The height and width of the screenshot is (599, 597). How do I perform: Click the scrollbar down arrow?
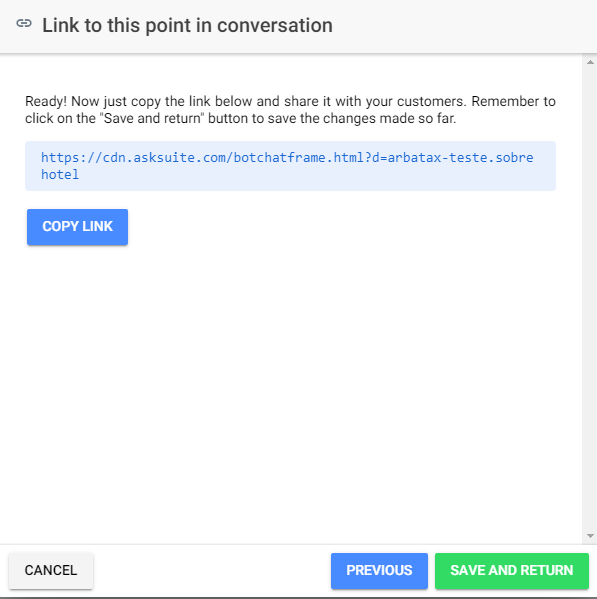tap(590, 536)
